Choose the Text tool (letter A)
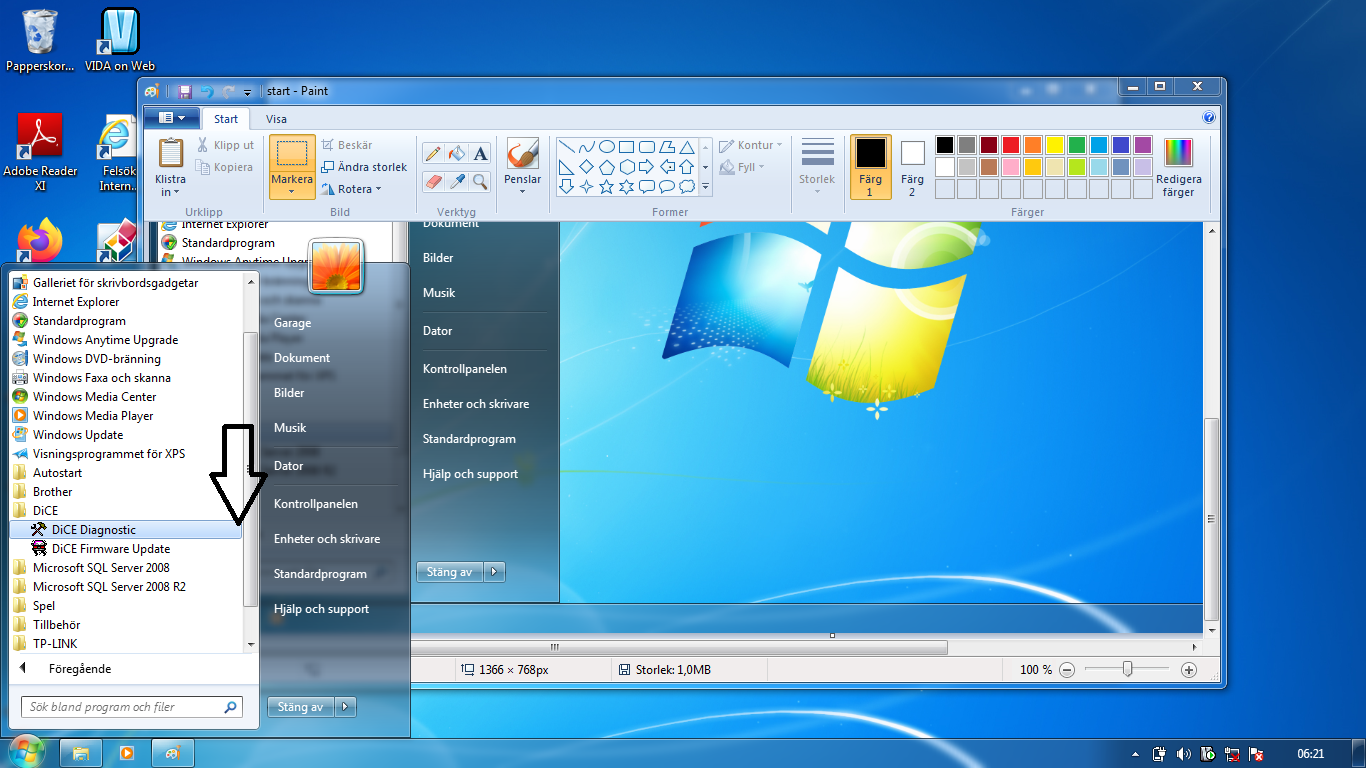Image resolution: width=1366 pixels, height=768 pixels. point(481,153)
